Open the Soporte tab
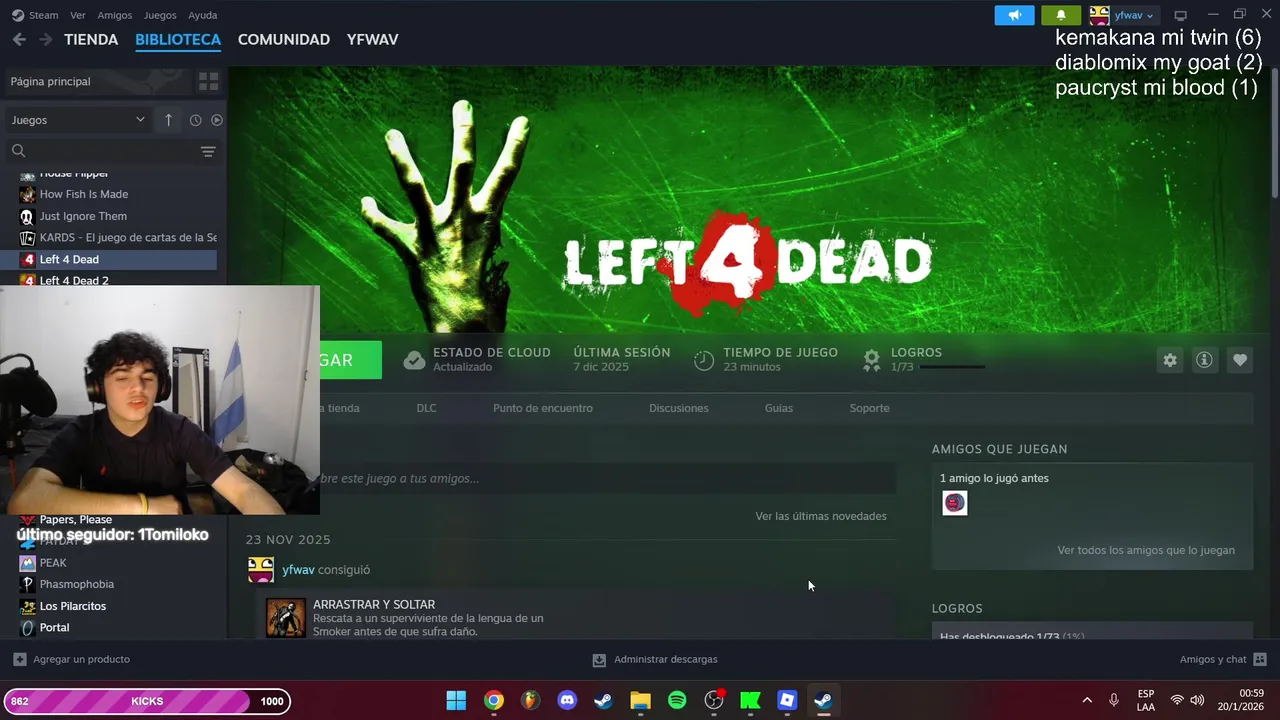Screen dimensions: 1280x720 [869, 408]
